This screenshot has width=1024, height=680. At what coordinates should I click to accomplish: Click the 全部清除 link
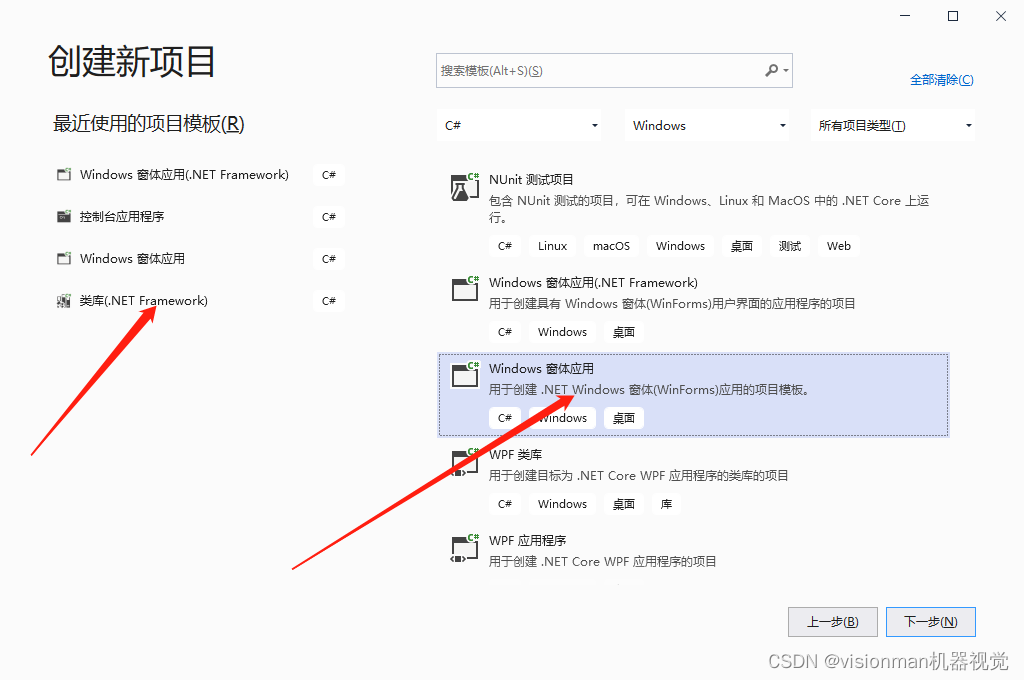(941, 79)
